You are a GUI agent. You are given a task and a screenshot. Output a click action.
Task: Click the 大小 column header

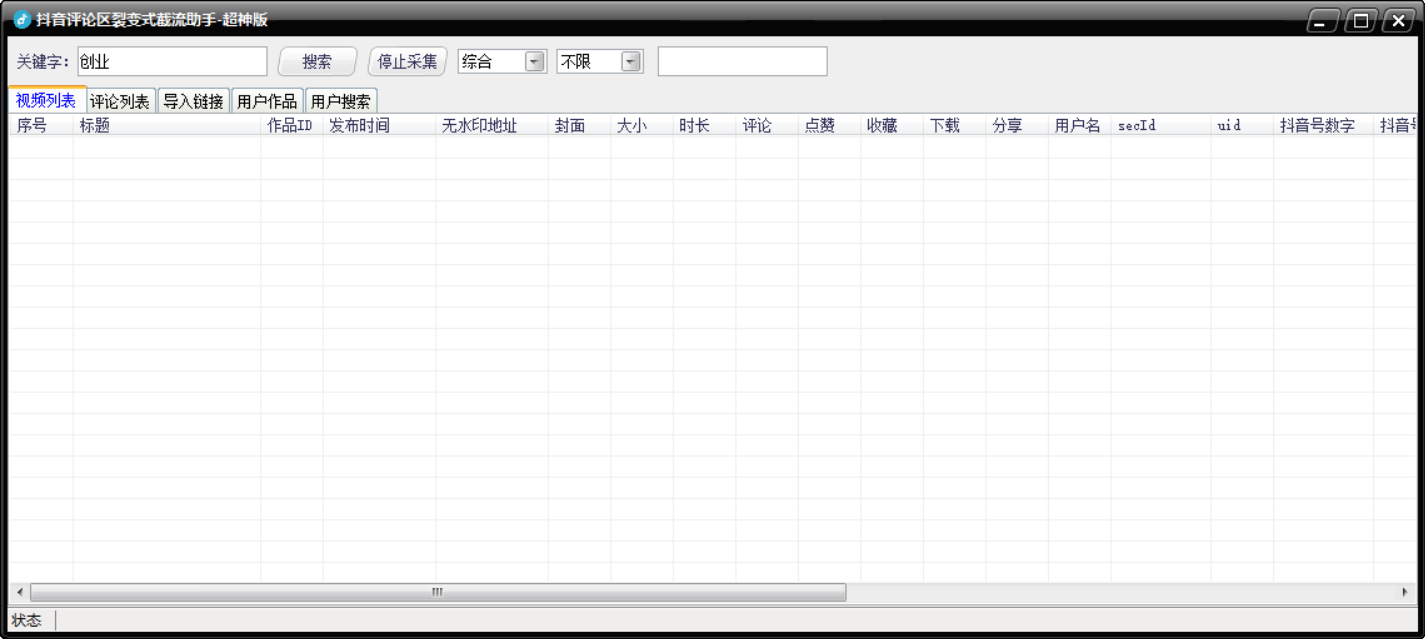tap(642, 125)
